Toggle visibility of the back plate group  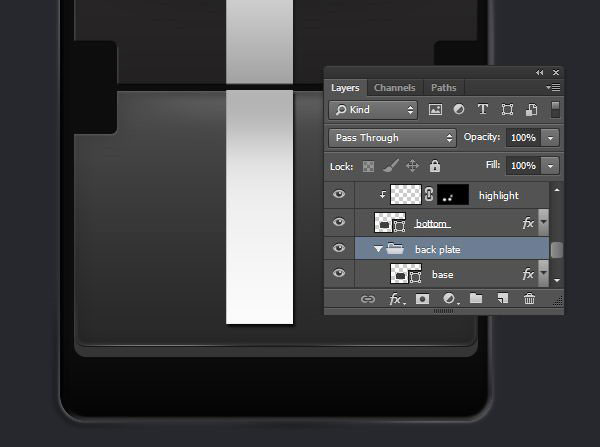(340, 248)
